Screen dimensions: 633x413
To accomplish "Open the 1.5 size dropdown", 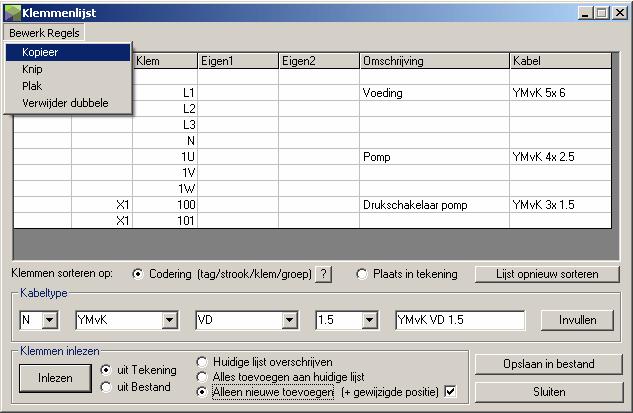I will [369, 320].
